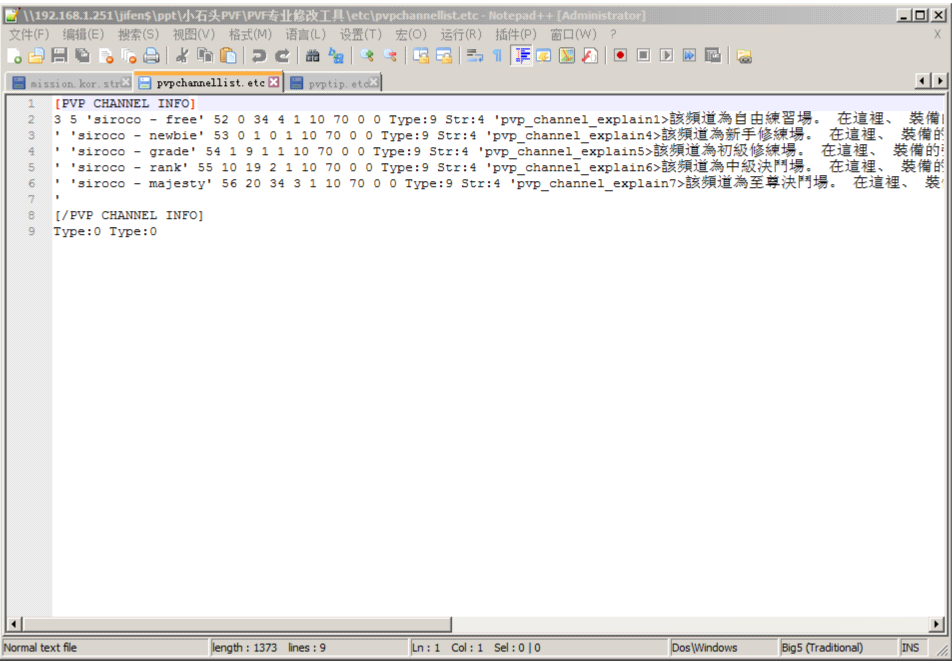Switch to the mission.kor.str tab
This screenshot has height=663, width=952.
point(71,83)
